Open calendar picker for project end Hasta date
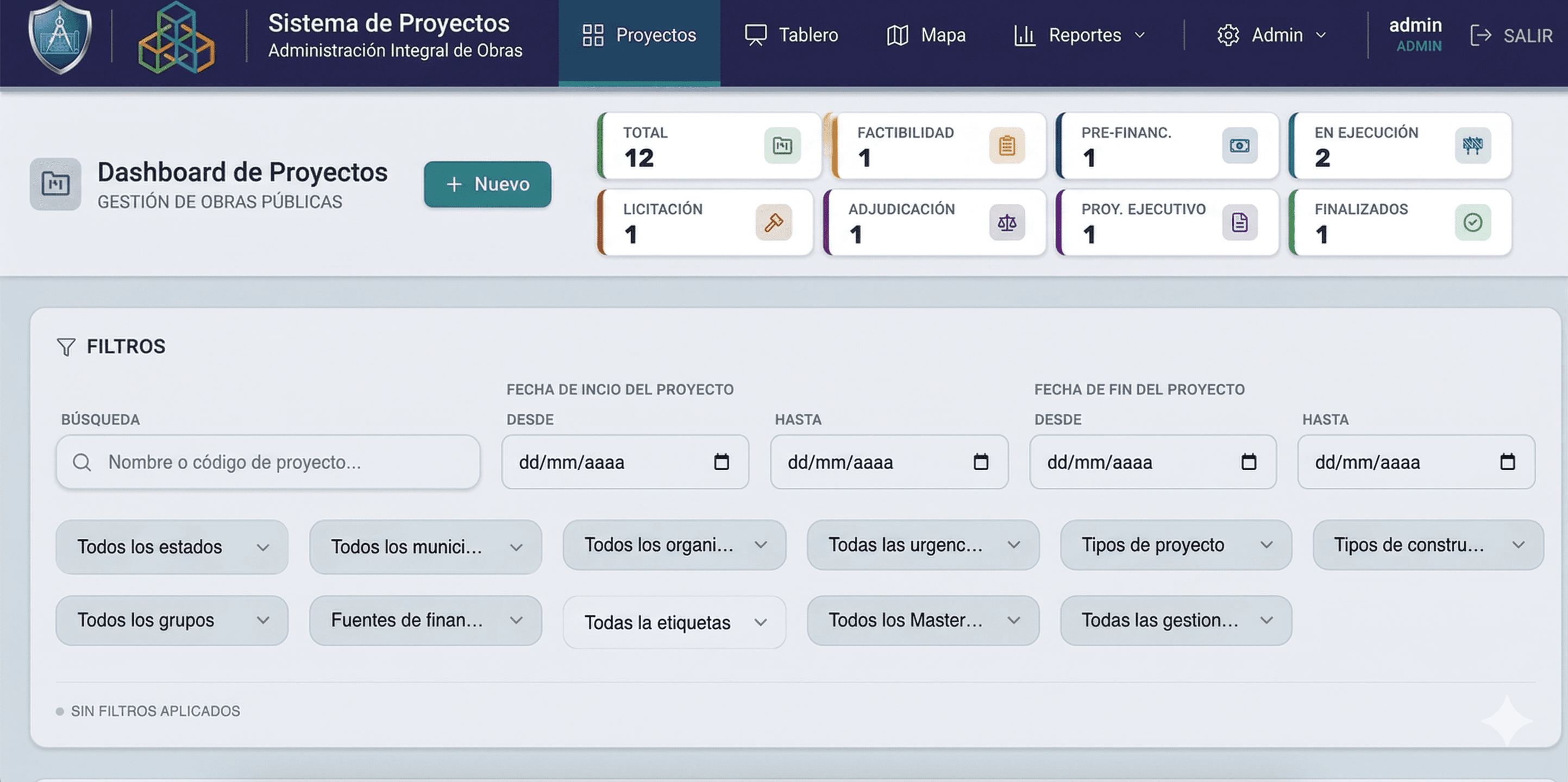Screen dimensions: 1568x782 pos(1507,462)
